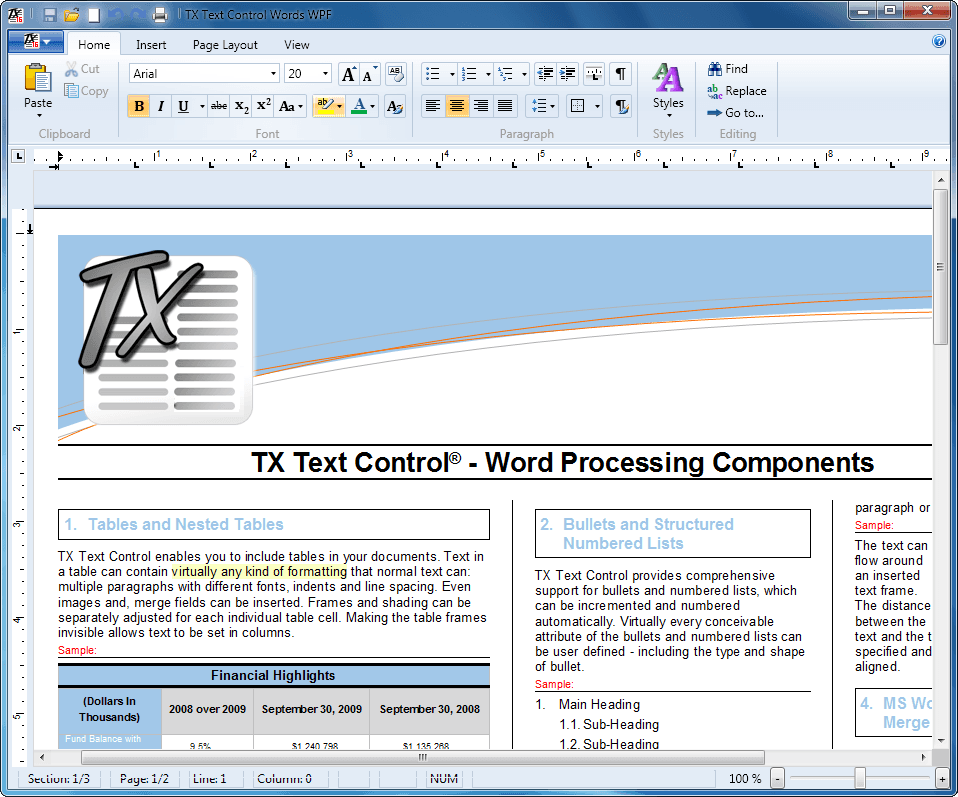Align the paragraph to the right

(x=481, y=106)
